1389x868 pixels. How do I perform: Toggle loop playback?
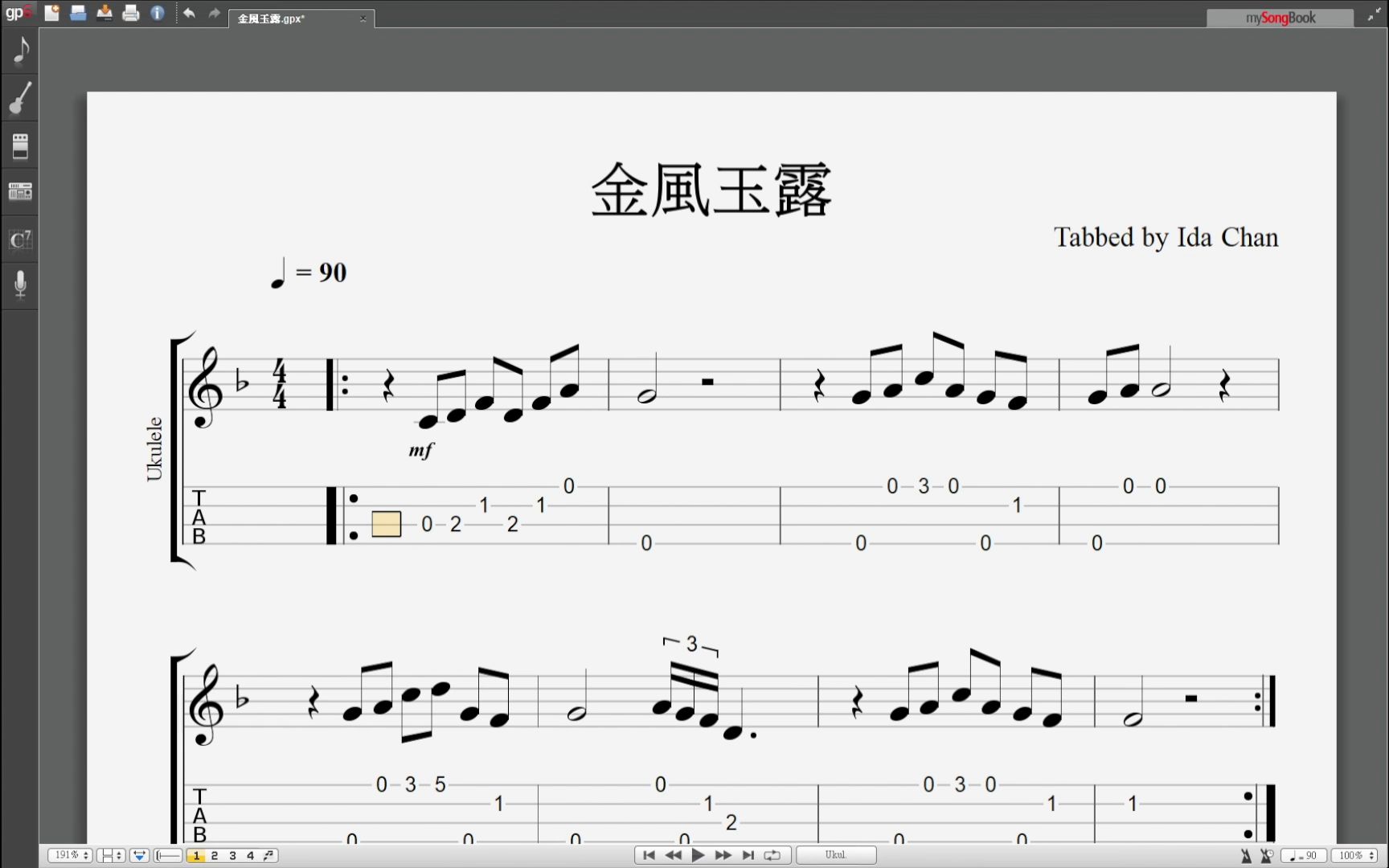tap(772, 855)
